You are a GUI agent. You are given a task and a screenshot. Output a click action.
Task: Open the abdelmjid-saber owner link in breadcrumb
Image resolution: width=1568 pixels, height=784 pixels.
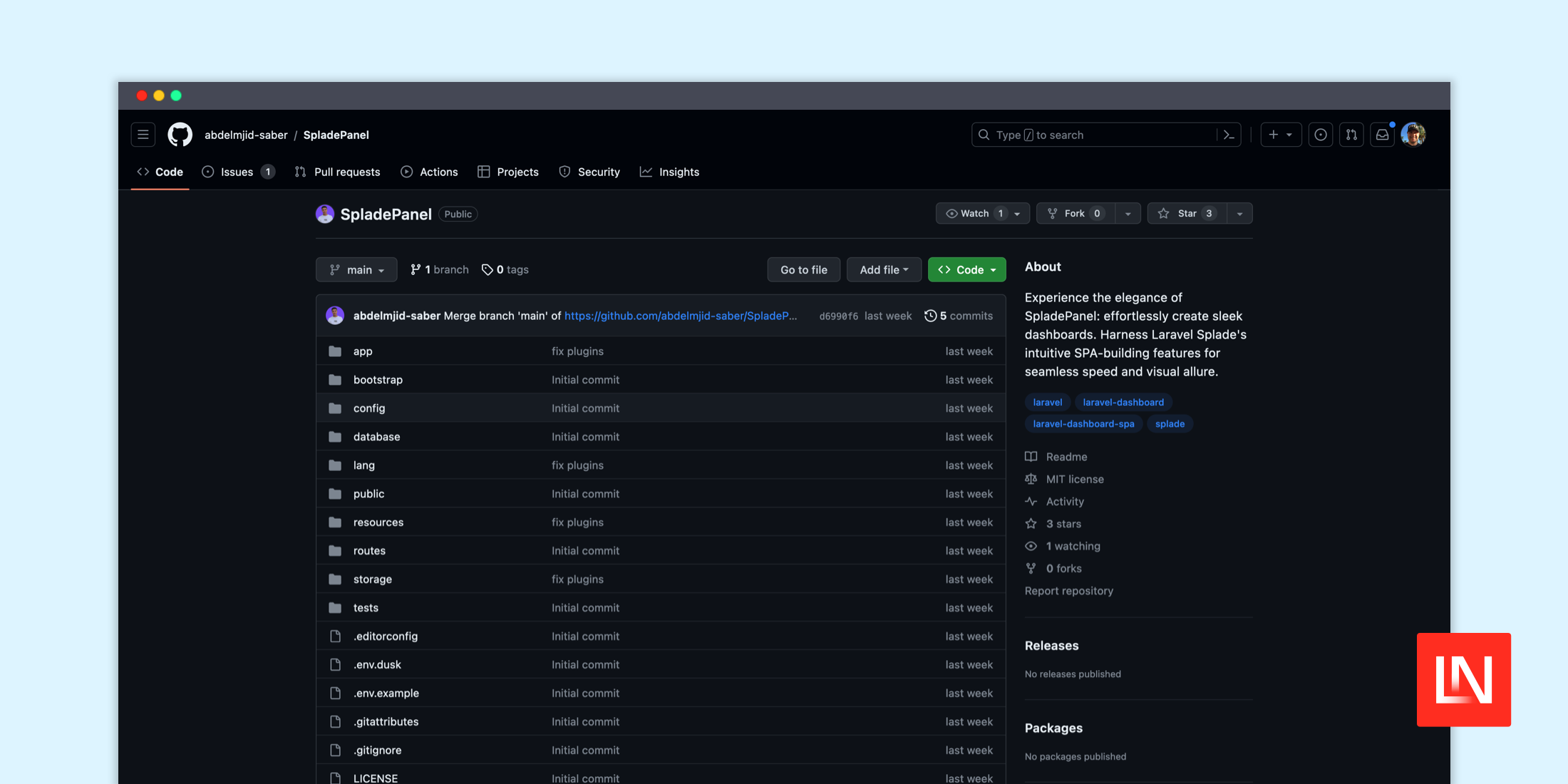[x=246, y=135]
